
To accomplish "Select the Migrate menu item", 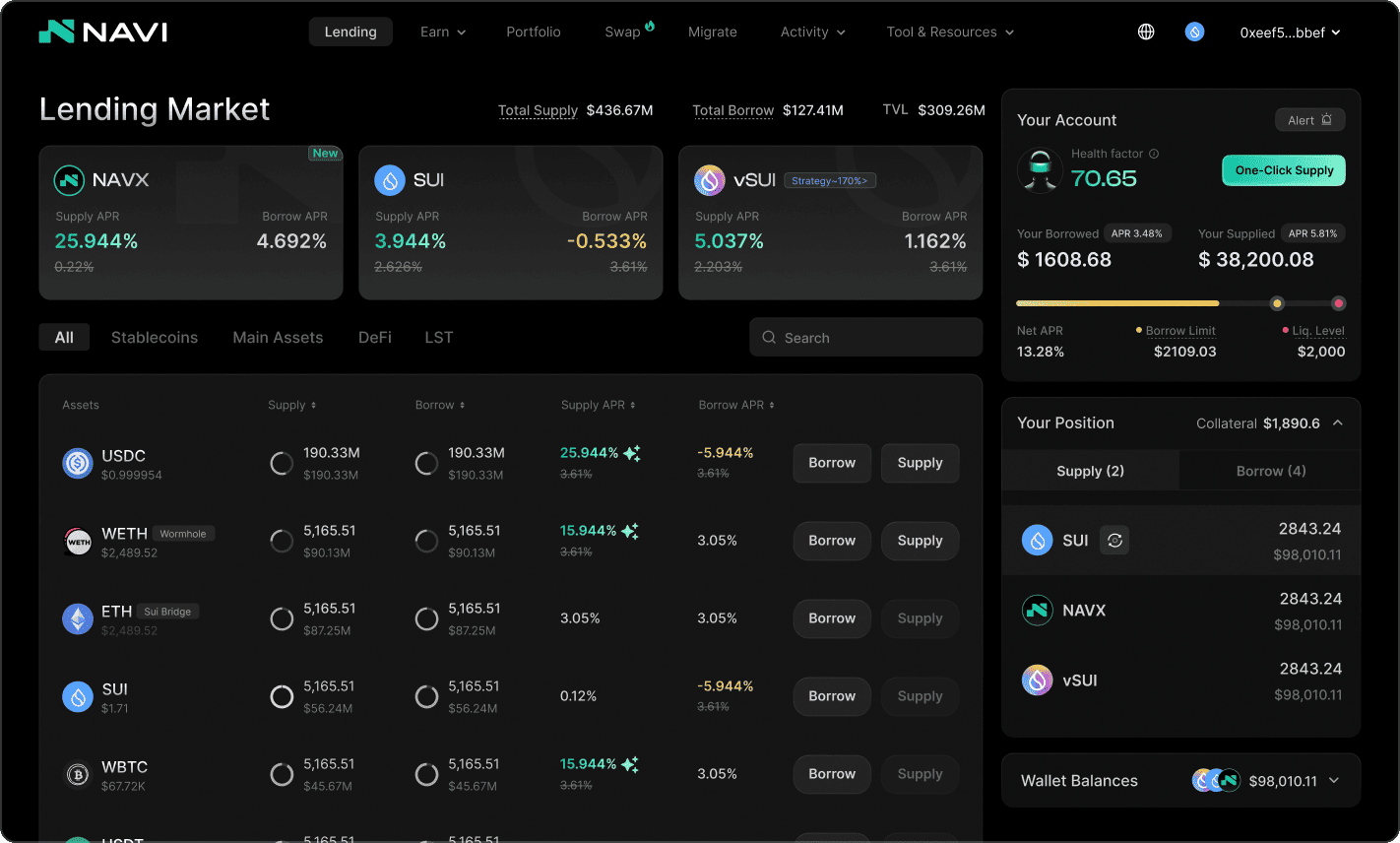I will (712, 31).
